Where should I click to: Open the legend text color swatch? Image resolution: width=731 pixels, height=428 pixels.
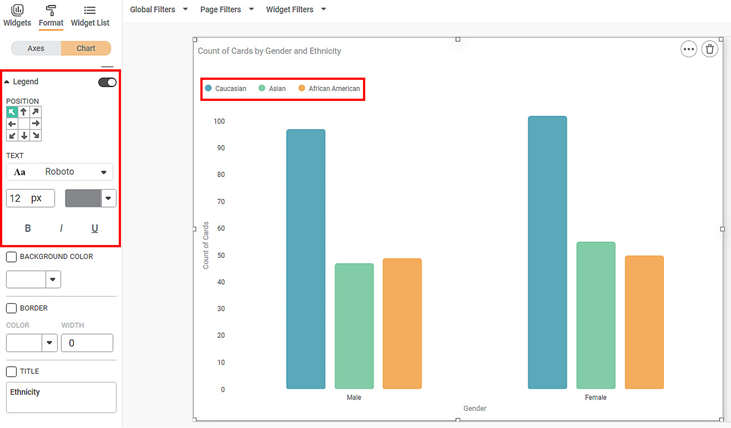84,198
